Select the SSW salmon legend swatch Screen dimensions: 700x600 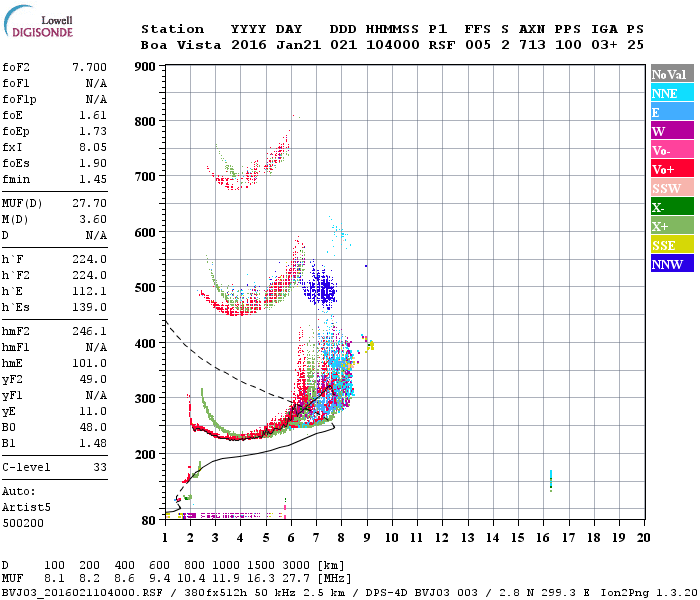tap(672, 188)
